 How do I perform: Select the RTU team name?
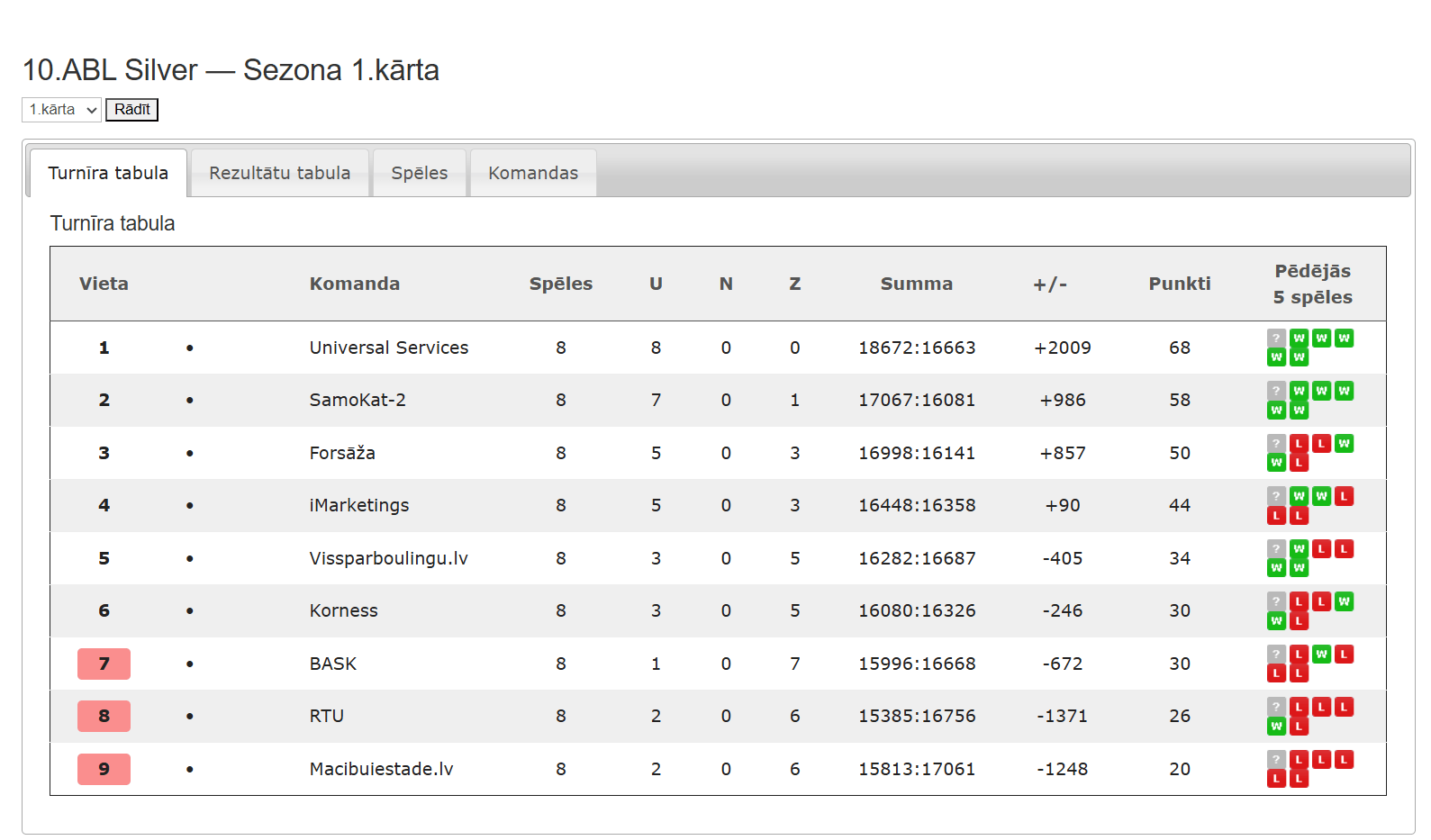click(x=327, y=716)
